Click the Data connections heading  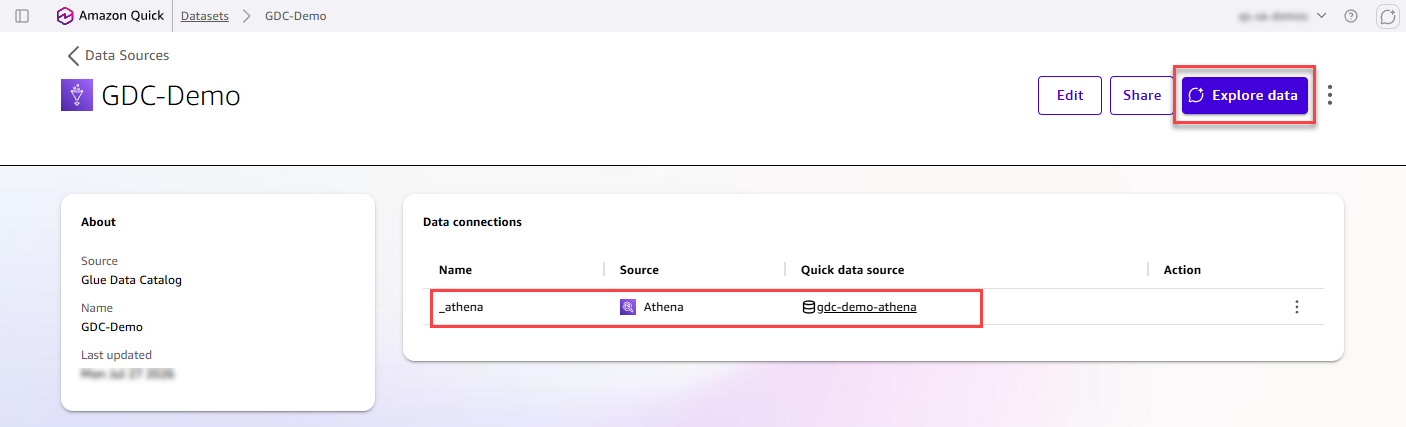[x=472, y=222]
